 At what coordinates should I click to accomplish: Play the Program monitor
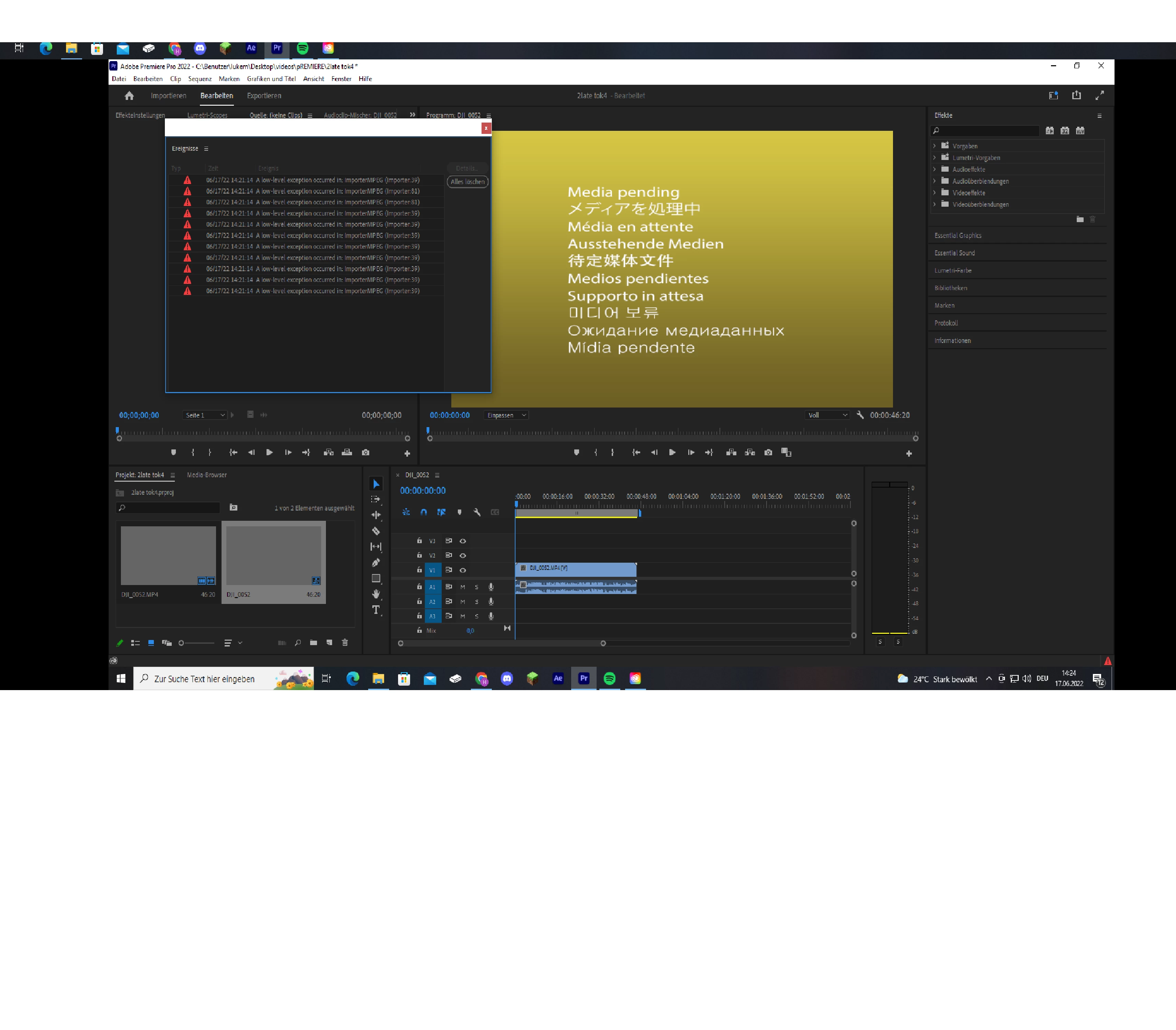672,453
